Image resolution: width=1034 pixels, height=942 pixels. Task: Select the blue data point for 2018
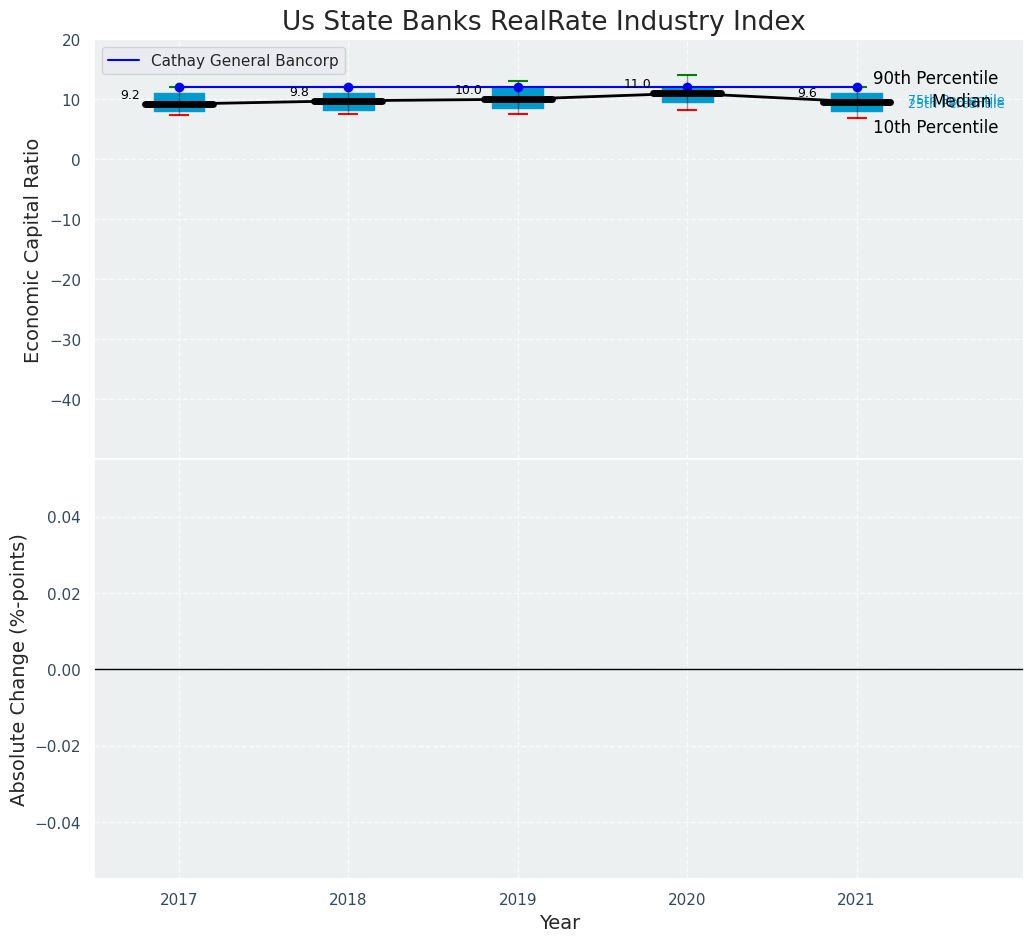[x=348, y=87]
